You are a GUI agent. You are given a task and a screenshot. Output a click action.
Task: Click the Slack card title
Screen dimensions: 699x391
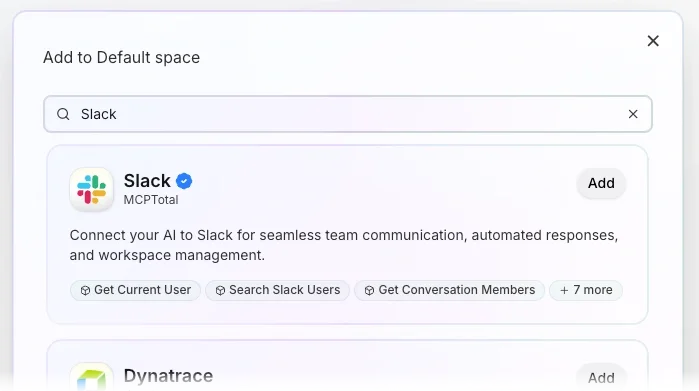(147, 181)
